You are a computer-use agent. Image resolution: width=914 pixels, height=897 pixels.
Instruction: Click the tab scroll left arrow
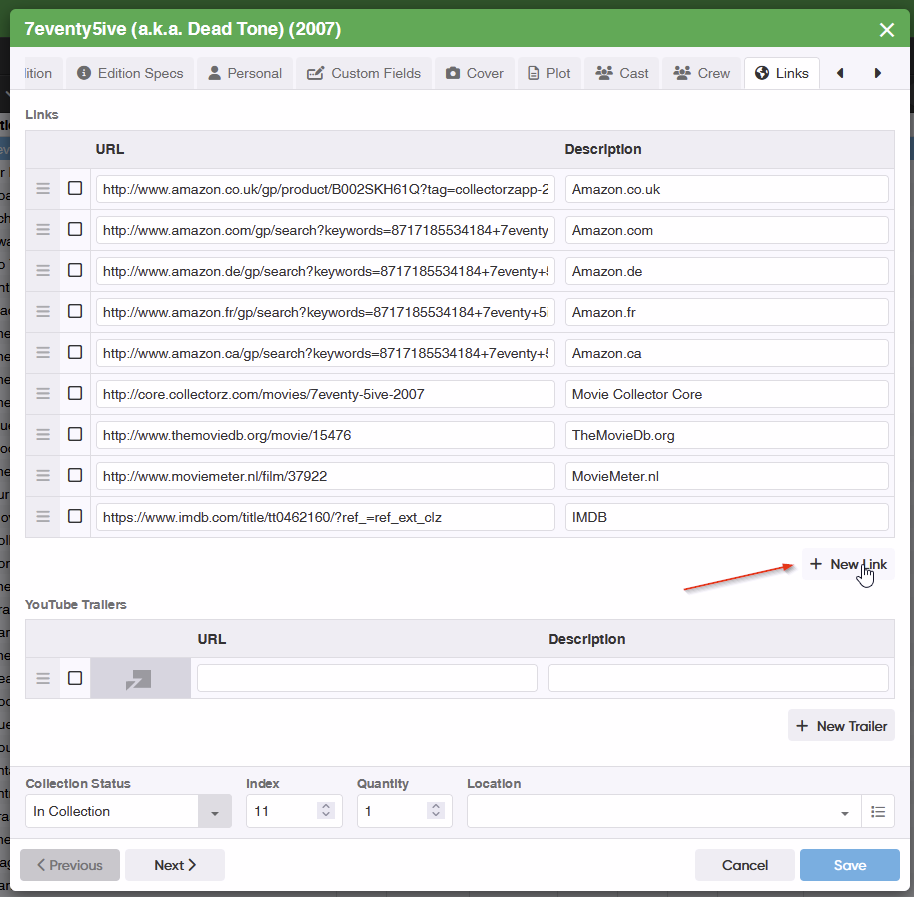pyautogui.click(x=840, y=73)
